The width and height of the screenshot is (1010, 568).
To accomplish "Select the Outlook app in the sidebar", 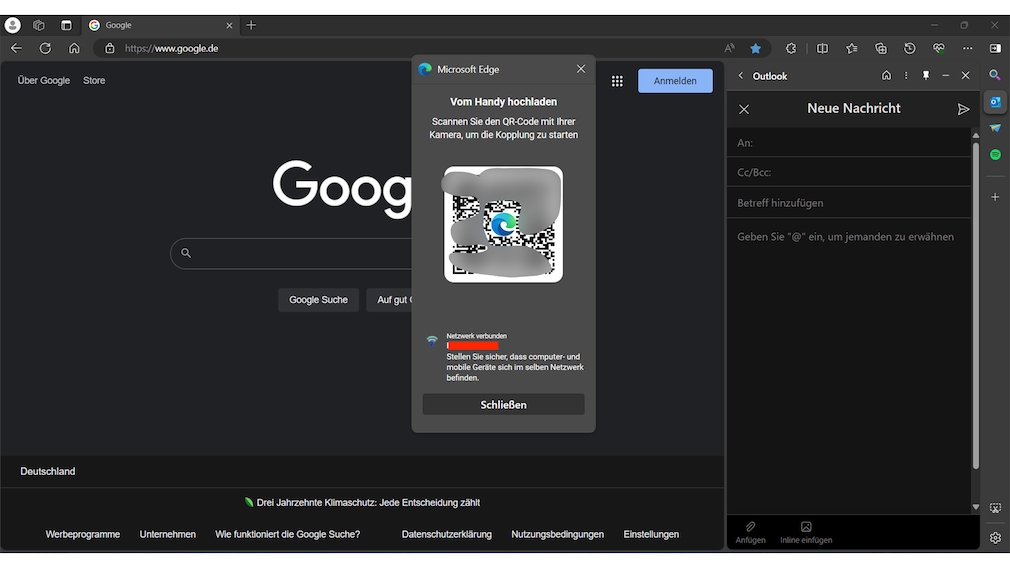I will pos(995,102).
